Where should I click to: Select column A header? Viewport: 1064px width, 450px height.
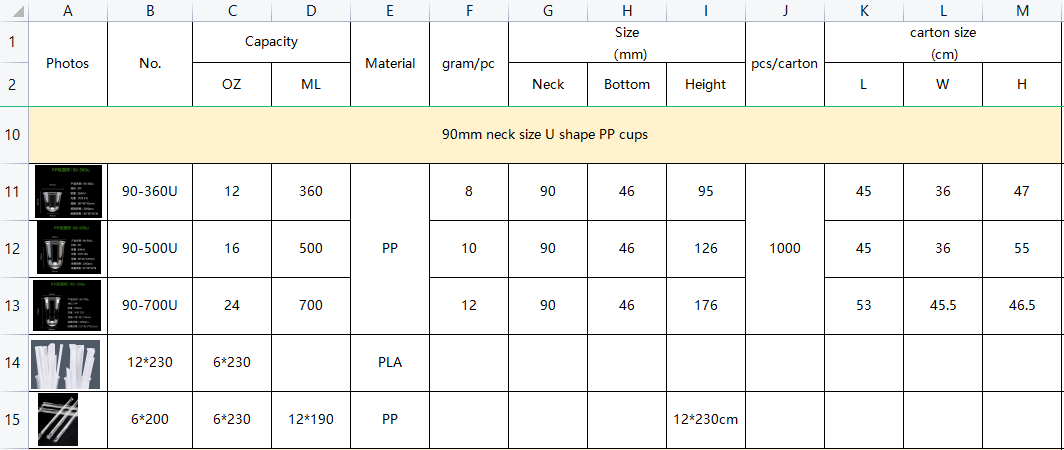coord(67,10)
